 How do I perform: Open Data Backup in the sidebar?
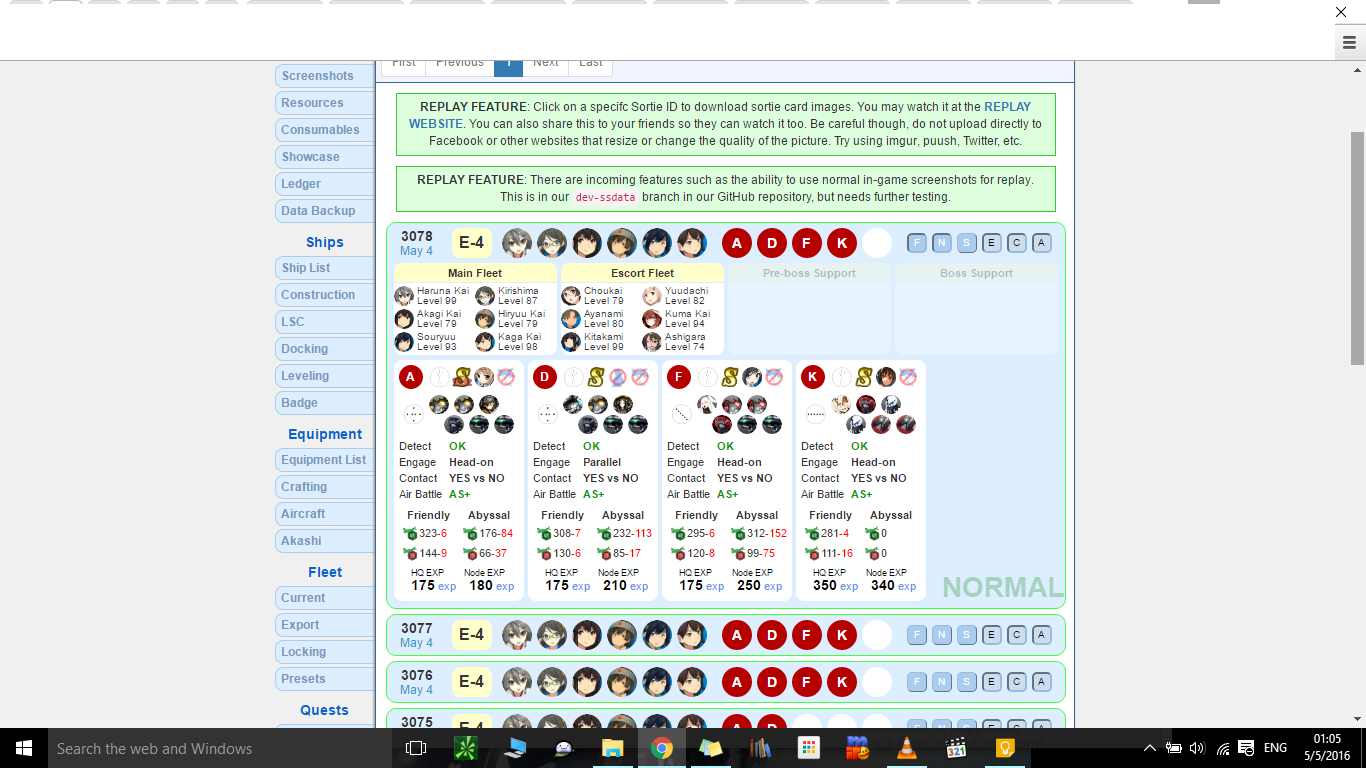tap(325, 211)
